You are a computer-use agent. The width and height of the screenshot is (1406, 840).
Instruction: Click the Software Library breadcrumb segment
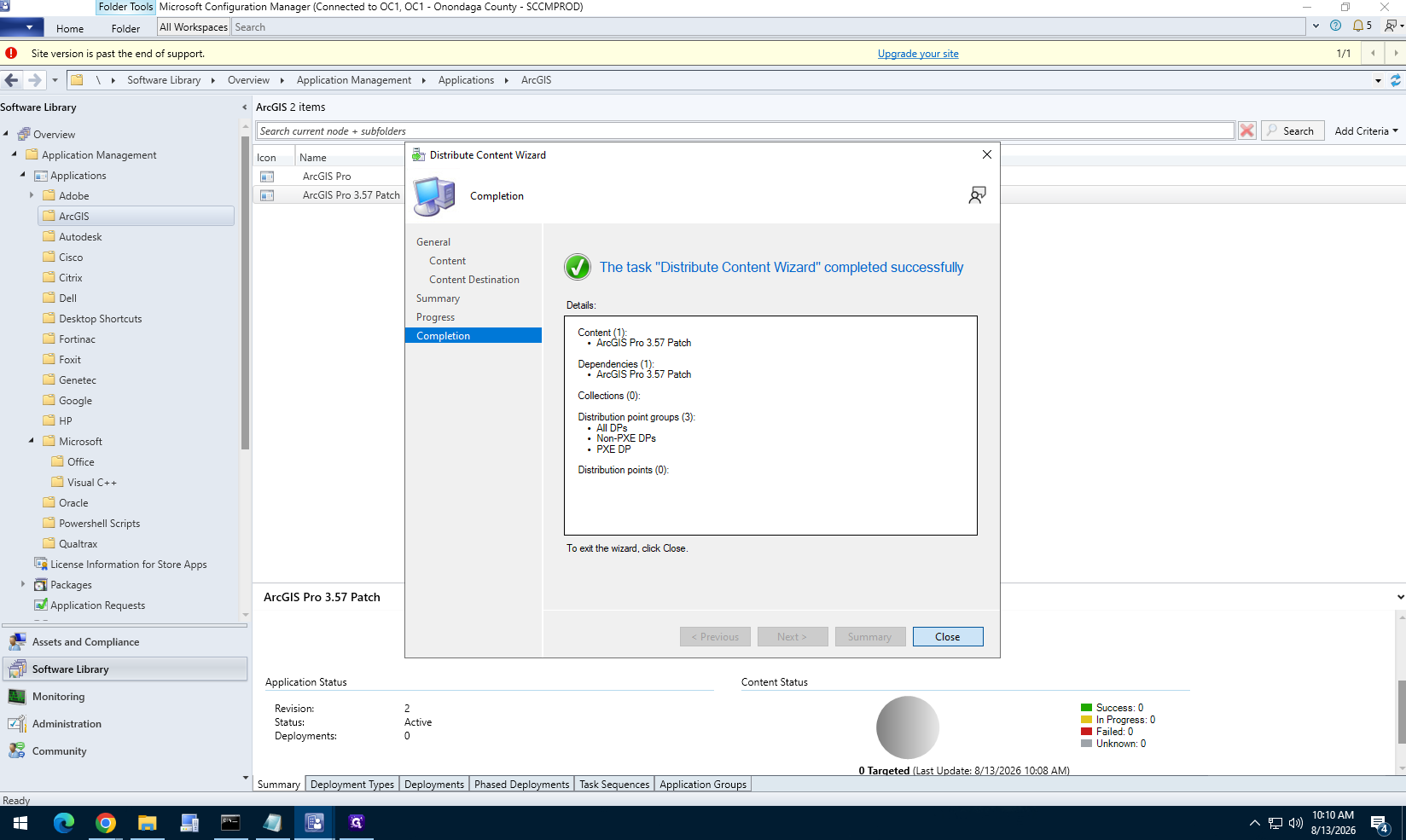pos(164,80)
